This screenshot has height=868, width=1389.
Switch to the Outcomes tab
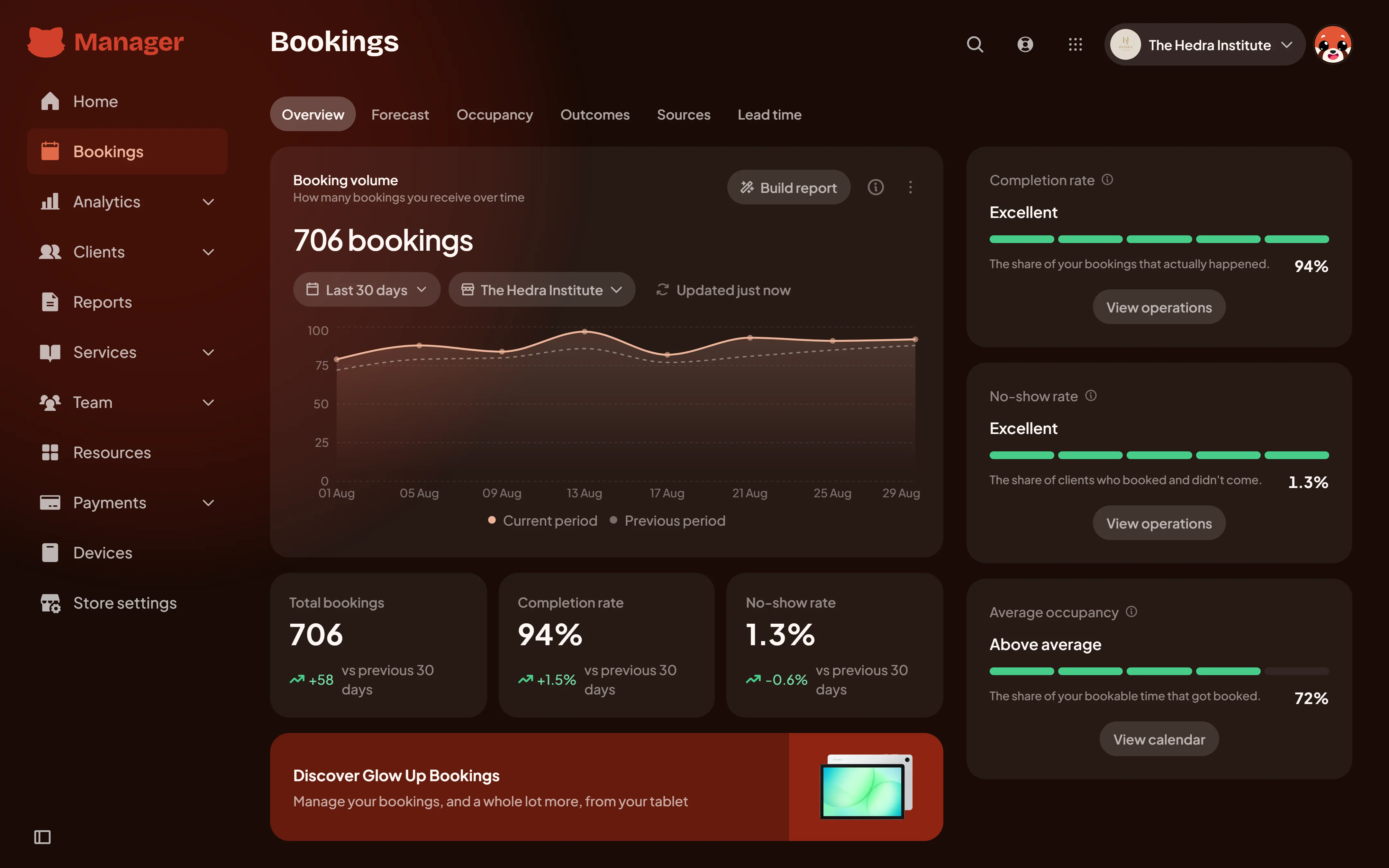click(595, 114)
